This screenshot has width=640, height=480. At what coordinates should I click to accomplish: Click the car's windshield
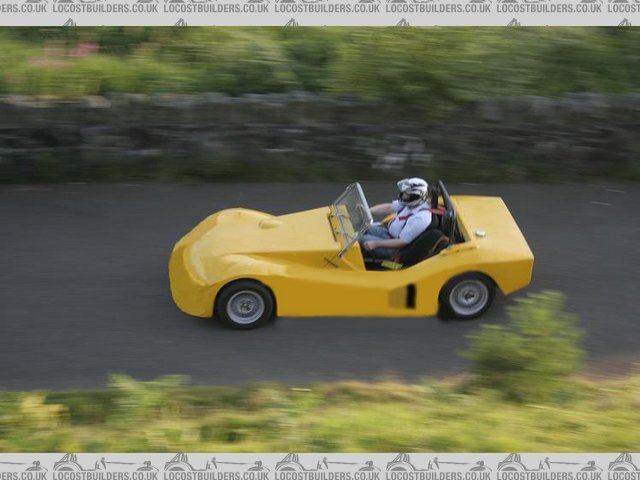pyautogui.click(x=352, y=212)
